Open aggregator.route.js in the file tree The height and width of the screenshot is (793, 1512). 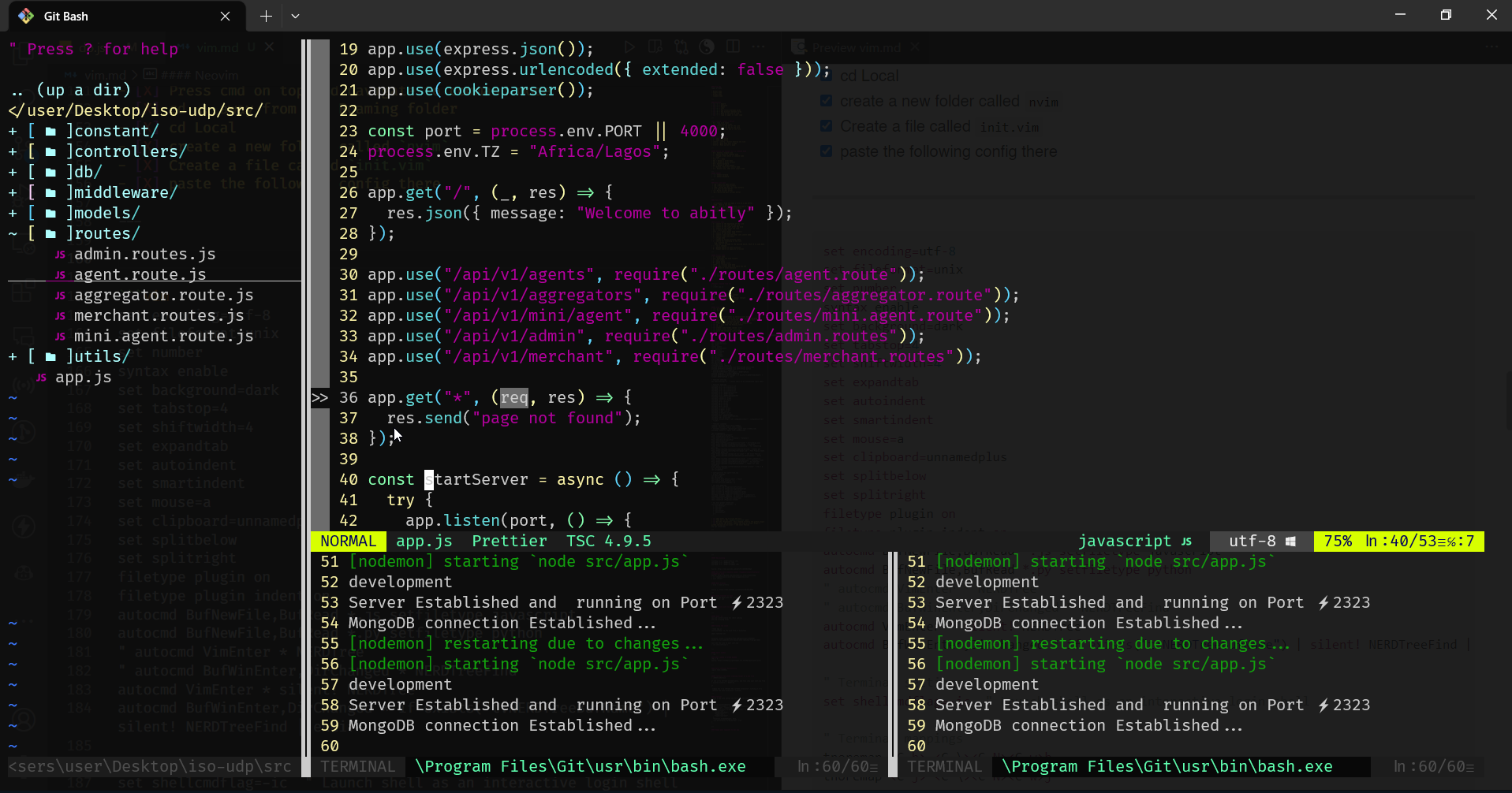163,296
